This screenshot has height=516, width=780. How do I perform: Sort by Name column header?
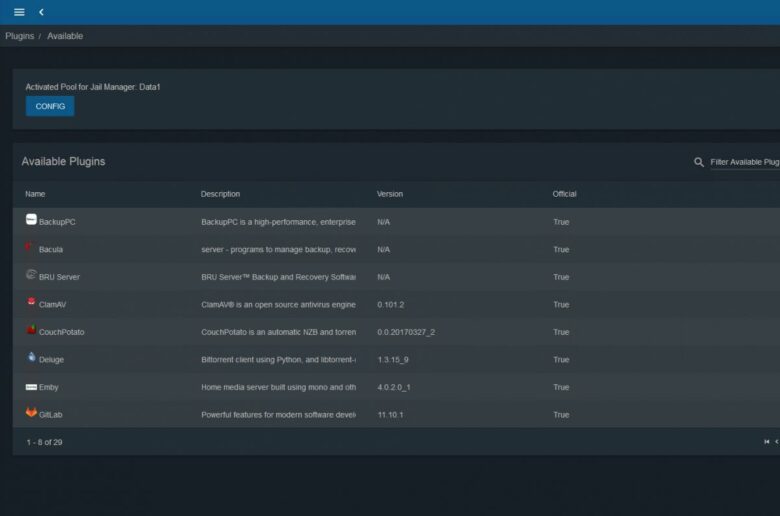[x=35, y=194]
